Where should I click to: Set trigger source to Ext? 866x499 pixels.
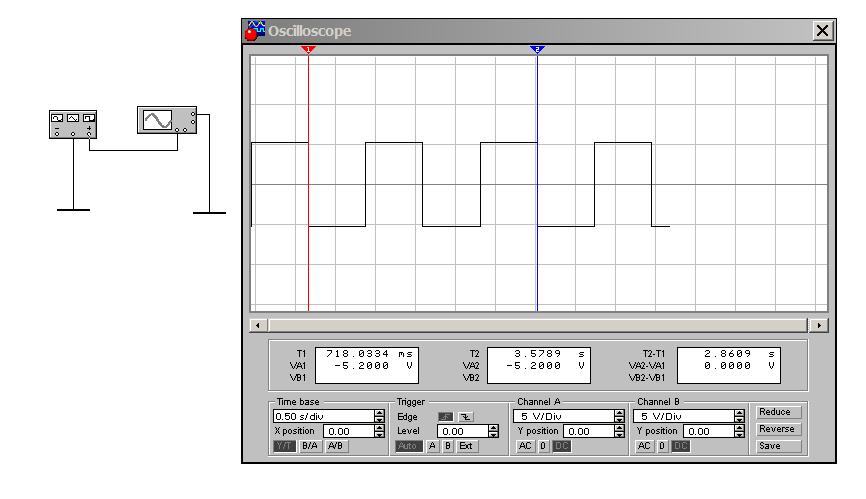(x=466, y=446)
